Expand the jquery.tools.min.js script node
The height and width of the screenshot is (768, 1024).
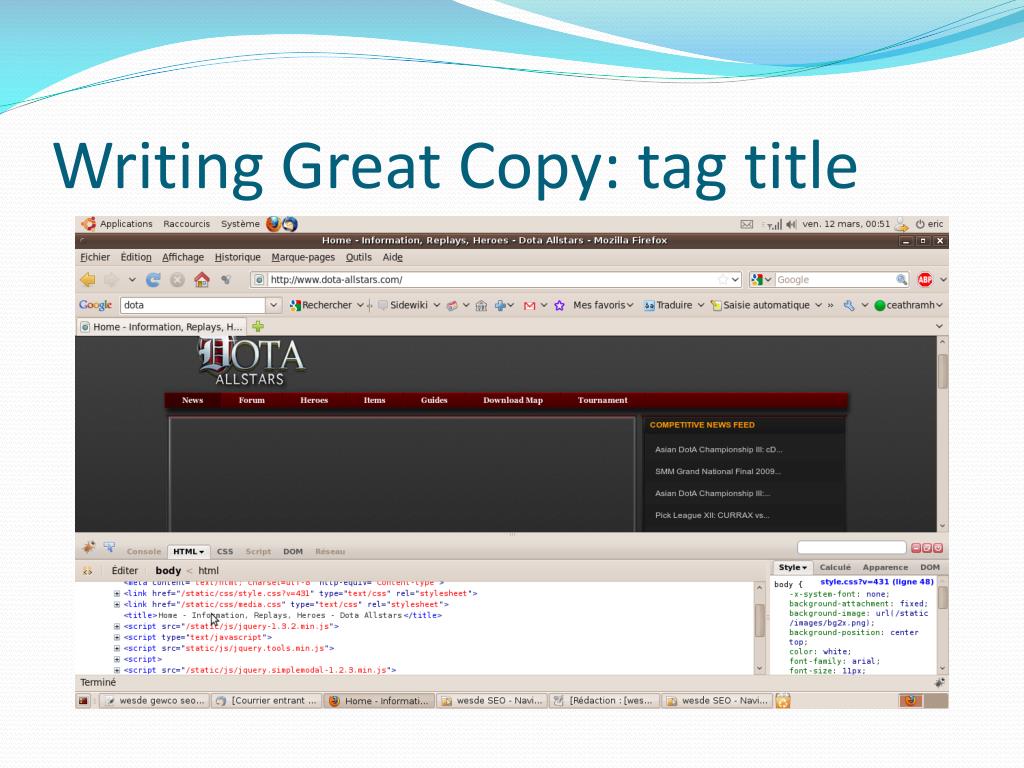point(117,648)
